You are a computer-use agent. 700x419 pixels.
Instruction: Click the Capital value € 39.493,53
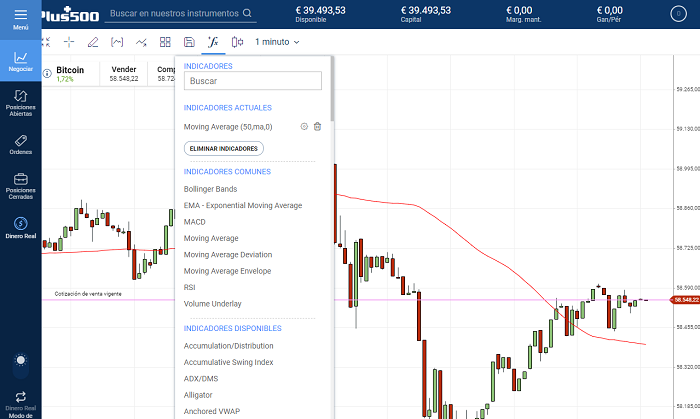coord(426,10)
